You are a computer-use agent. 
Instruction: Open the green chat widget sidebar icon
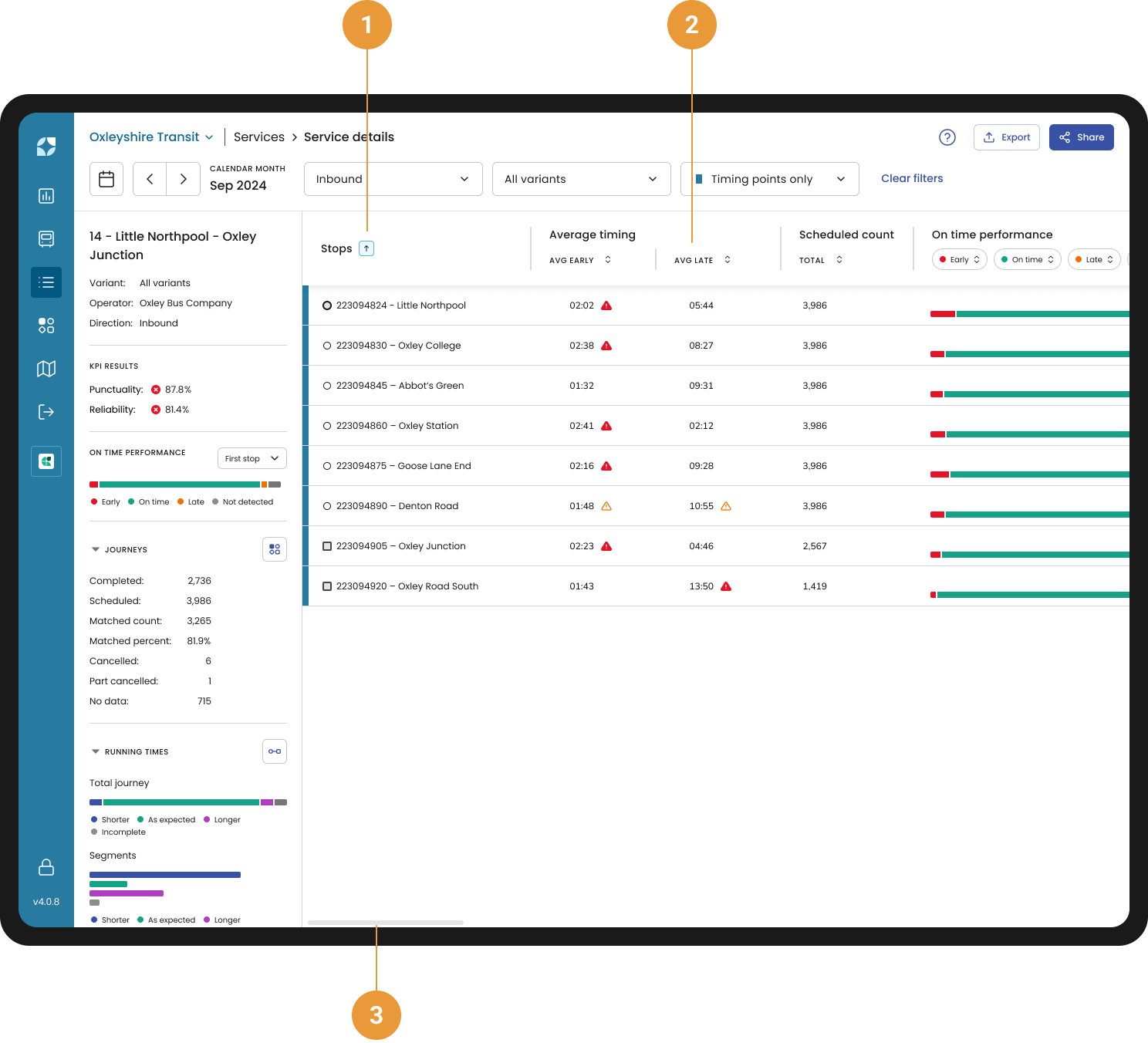(x=46, y=461)
